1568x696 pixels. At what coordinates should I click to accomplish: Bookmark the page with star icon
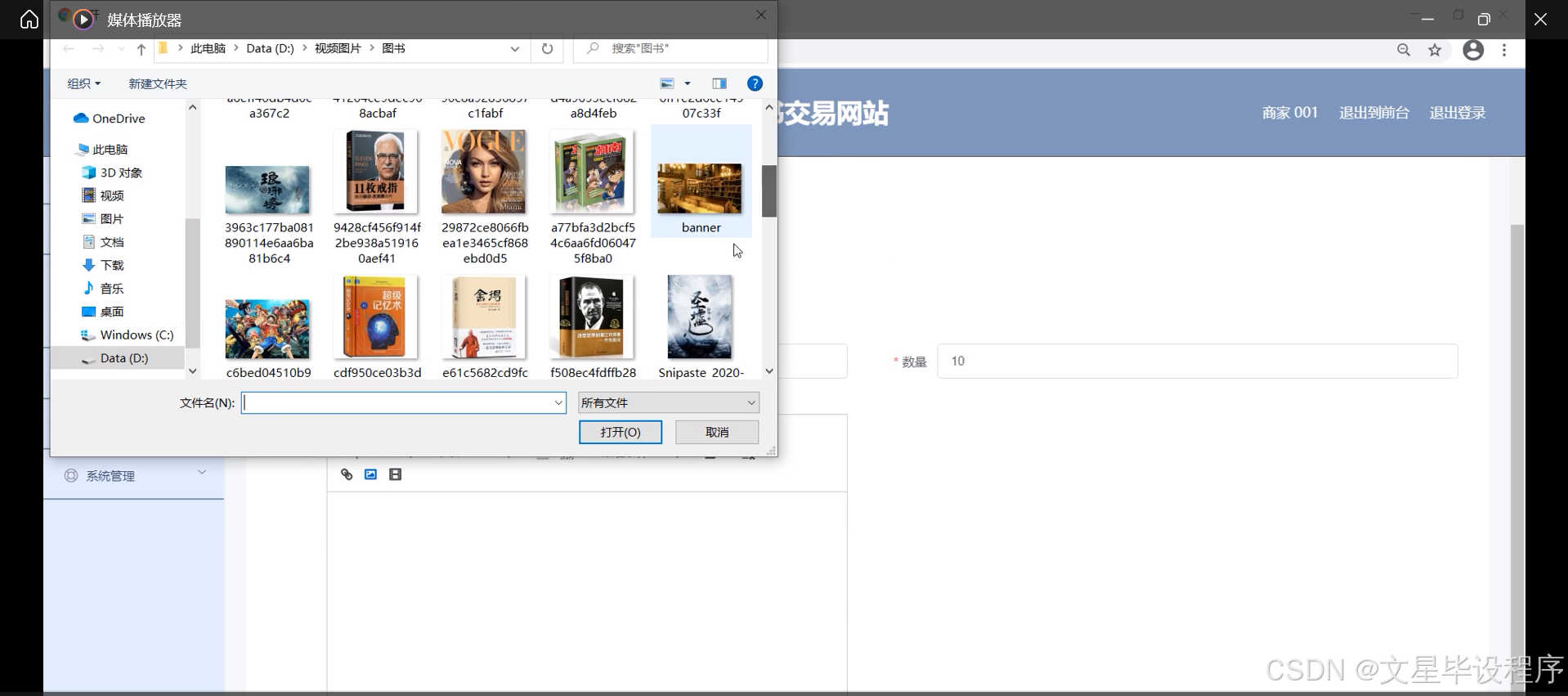(1435, 50)
